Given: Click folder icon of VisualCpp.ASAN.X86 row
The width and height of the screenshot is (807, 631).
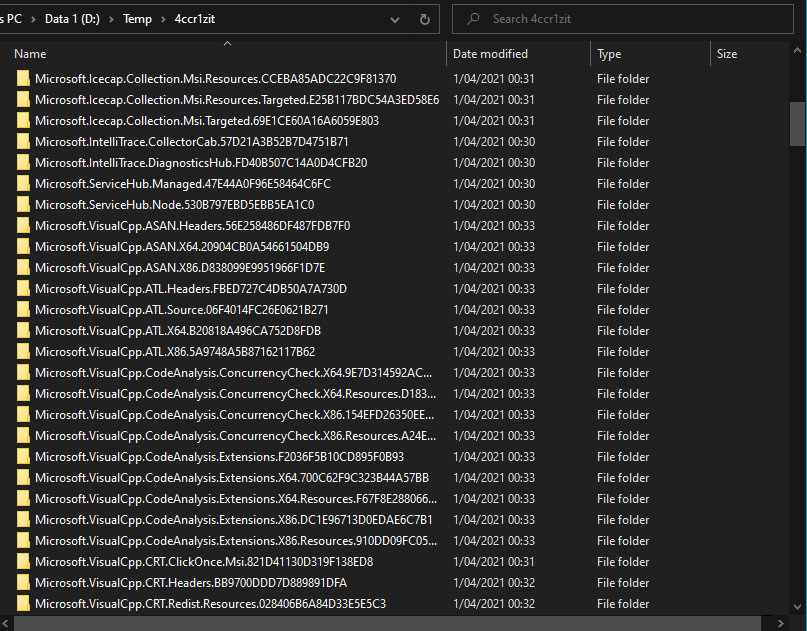Looking at the screenshot, I should pos(23,268).
